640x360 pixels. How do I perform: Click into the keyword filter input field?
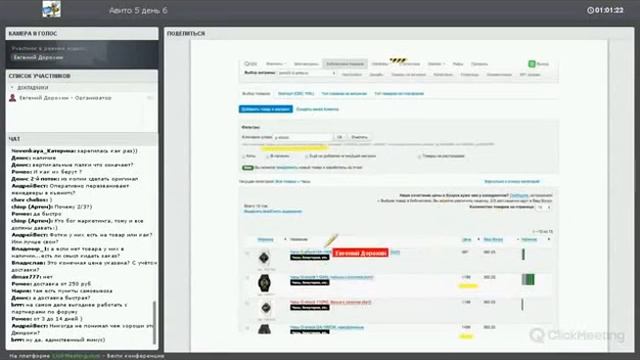pos(303,137)
